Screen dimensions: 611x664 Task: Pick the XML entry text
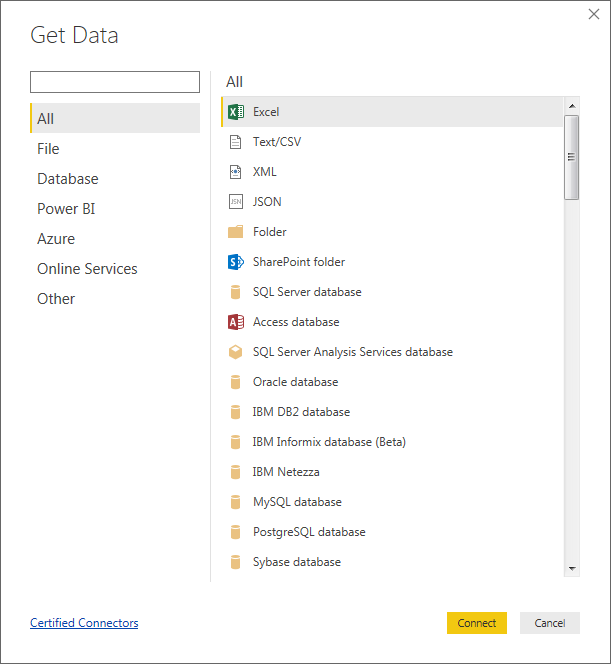(265, 172)
